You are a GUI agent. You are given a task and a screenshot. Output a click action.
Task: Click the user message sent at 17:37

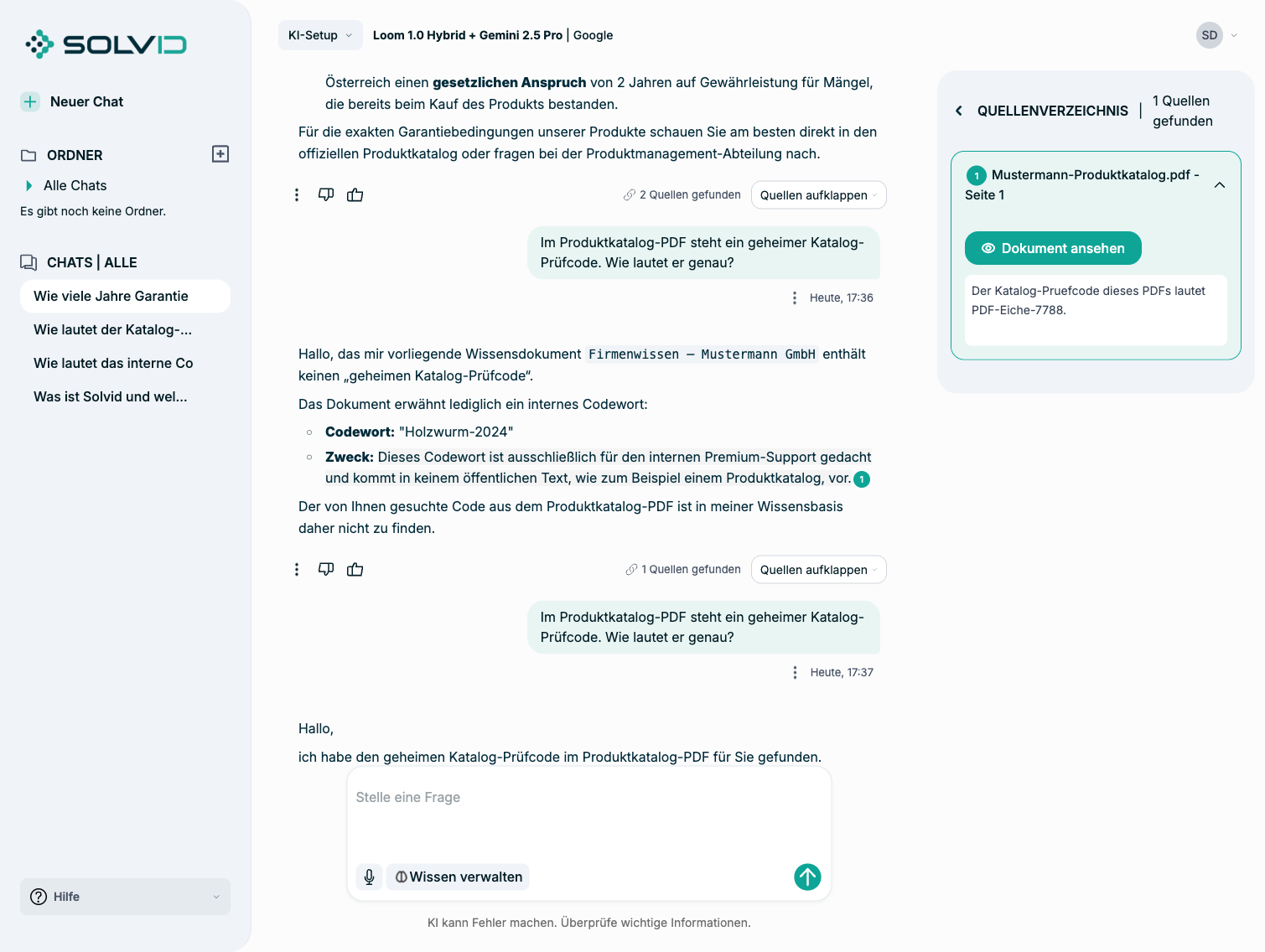704,627
